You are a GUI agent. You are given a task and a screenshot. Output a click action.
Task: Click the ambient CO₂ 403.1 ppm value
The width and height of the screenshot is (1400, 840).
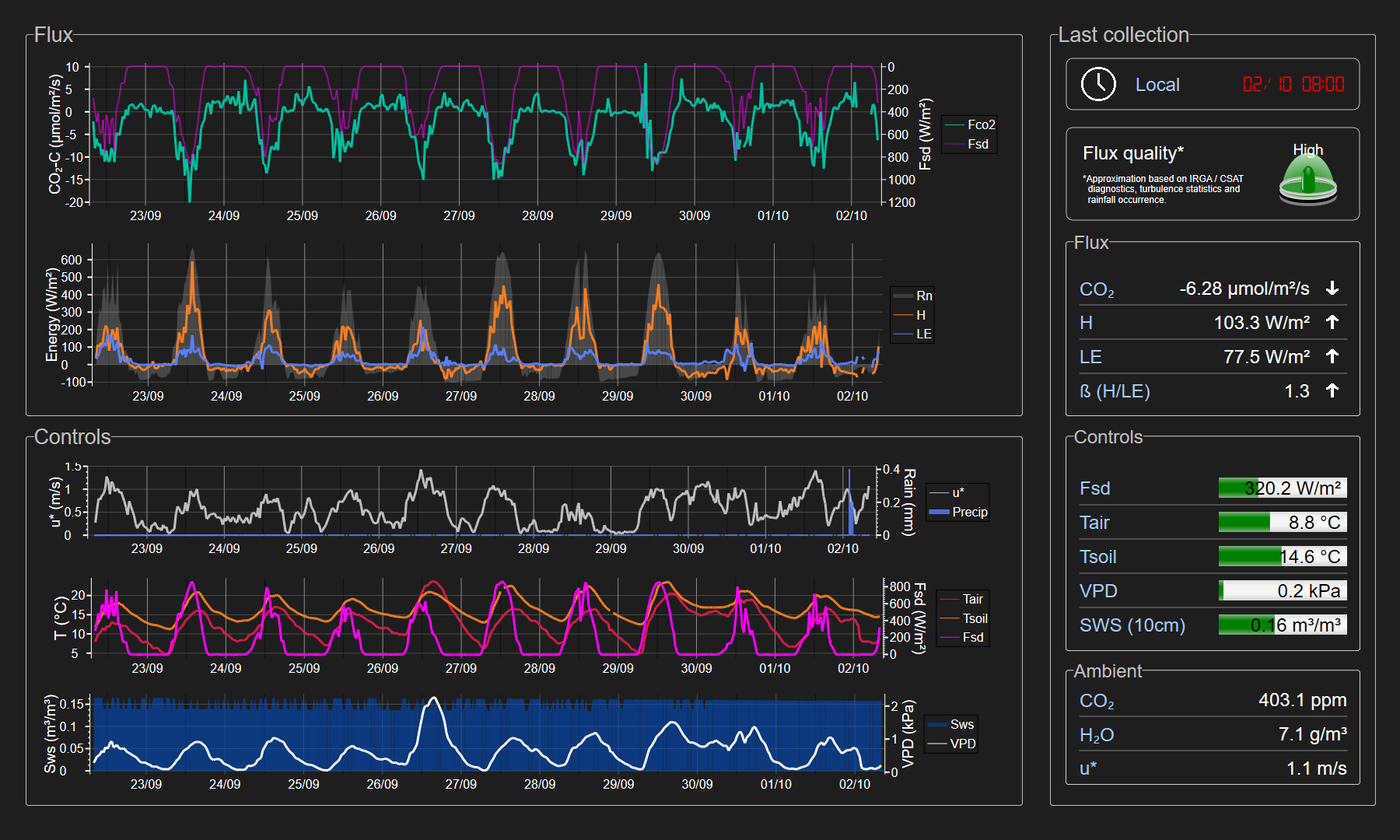[1302, 700]
